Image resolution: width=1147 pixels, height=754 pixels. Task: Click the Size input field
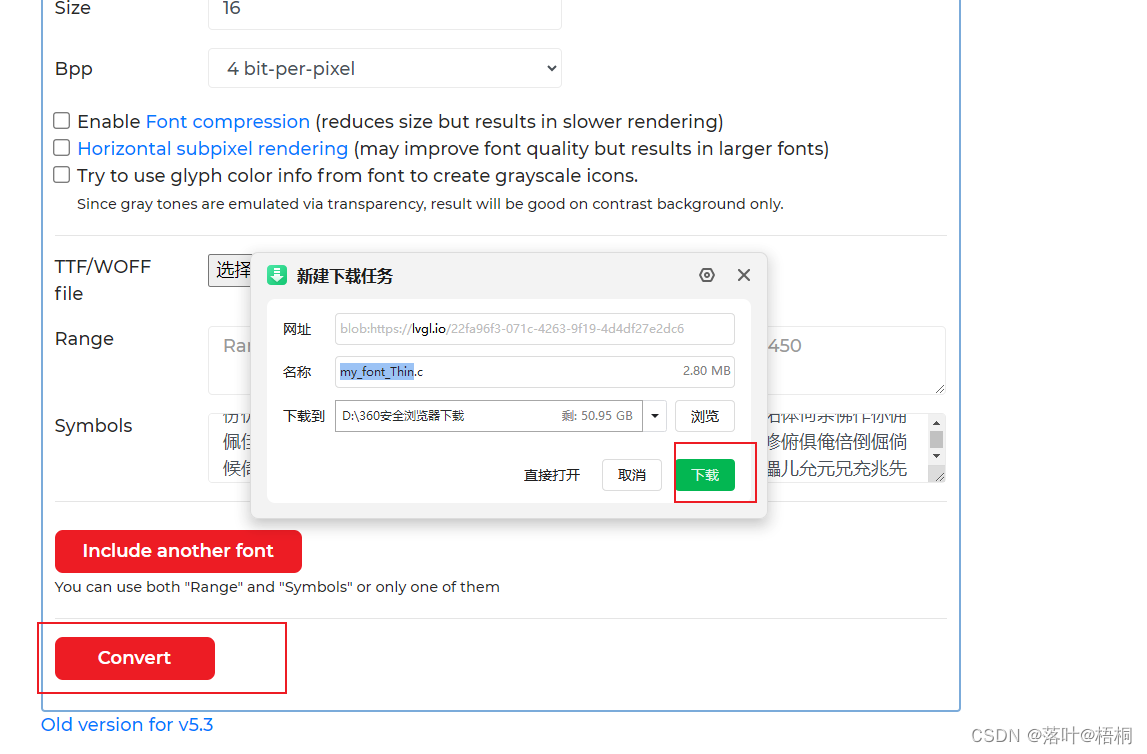(x=385, y=11)
